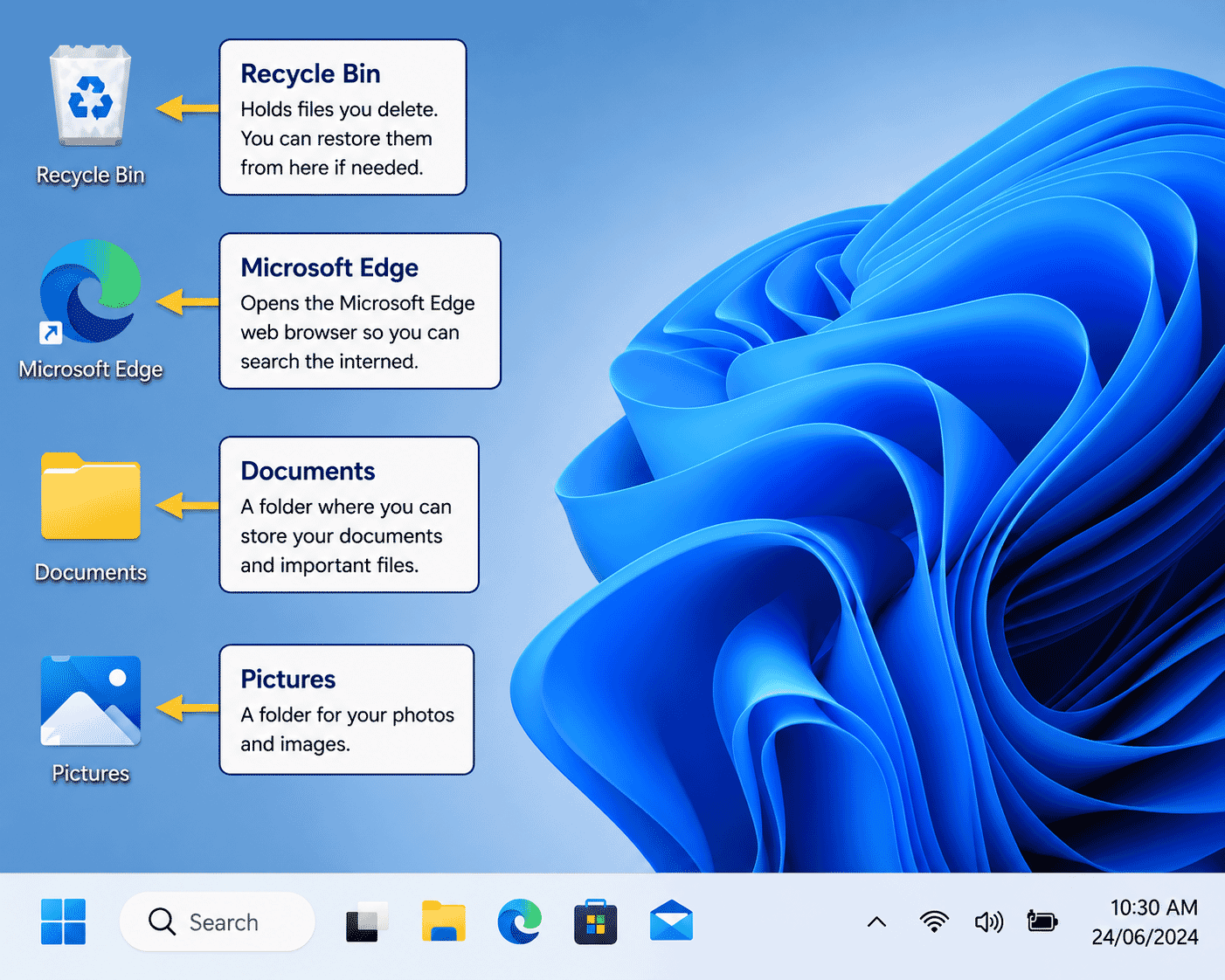This screenshot has width=1225, height=980.
Task: Click the "Pictures" label under the desktop icon
Action: click(x=90, y=773)
